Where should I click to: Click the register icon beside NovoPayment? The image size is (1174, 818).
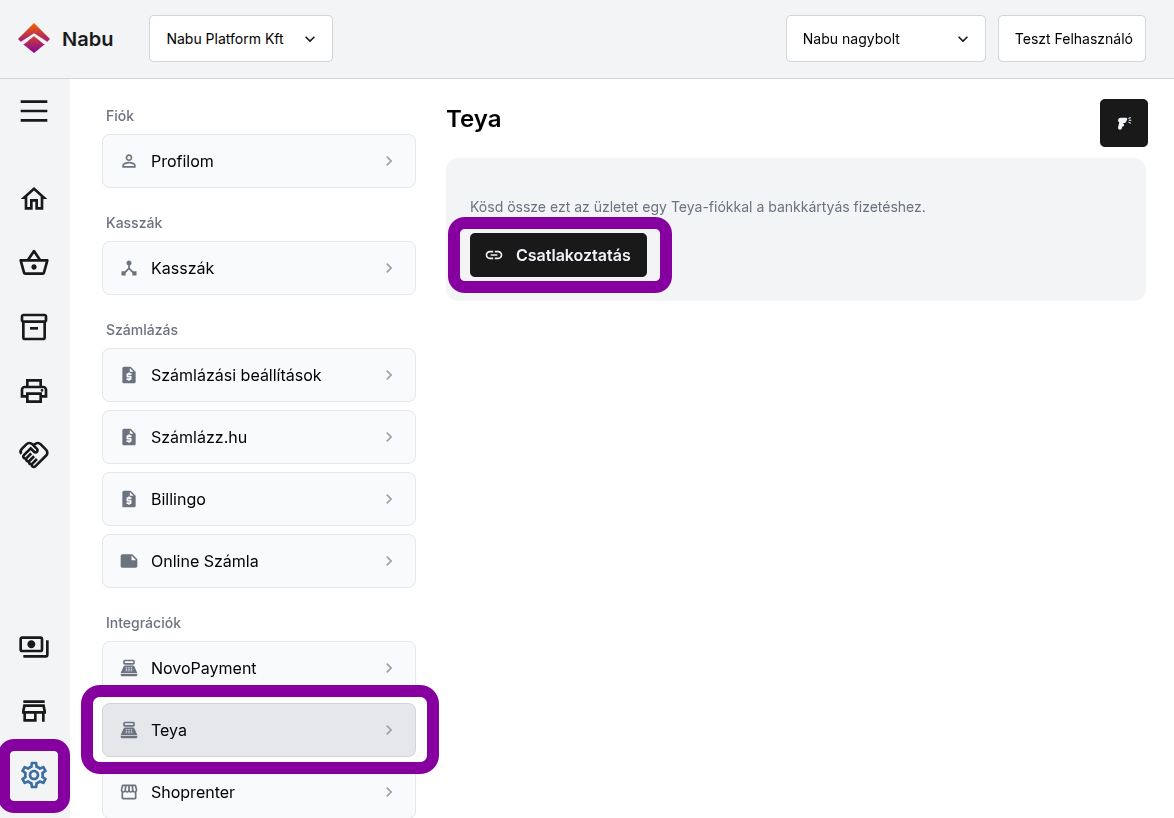(x=129, y=668)
